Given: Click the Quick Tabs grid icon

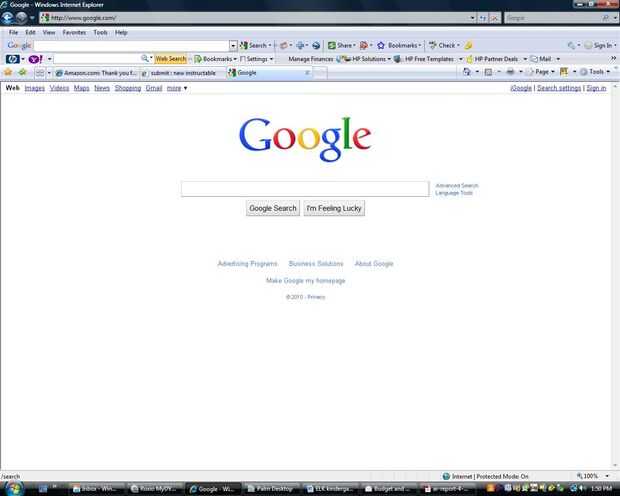Looking at the screenshot, I should (x=40, y=73).
